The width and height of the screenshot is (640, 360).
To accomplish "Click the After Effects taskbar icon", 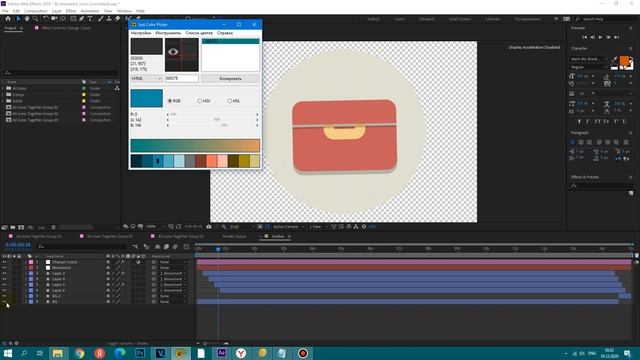I will tap(222, 353).
